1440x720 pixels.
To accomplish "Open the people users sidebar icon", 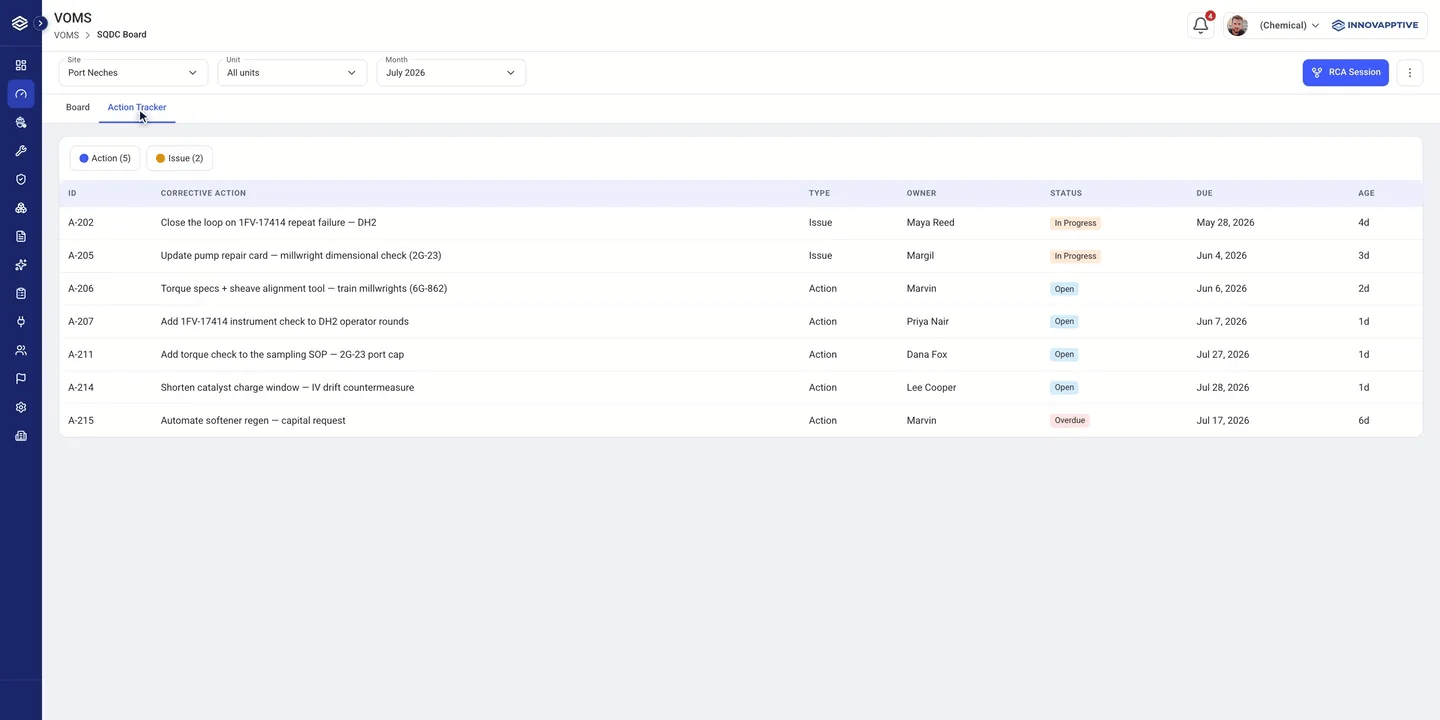I will pyautogui.click(x=21, y=350).
